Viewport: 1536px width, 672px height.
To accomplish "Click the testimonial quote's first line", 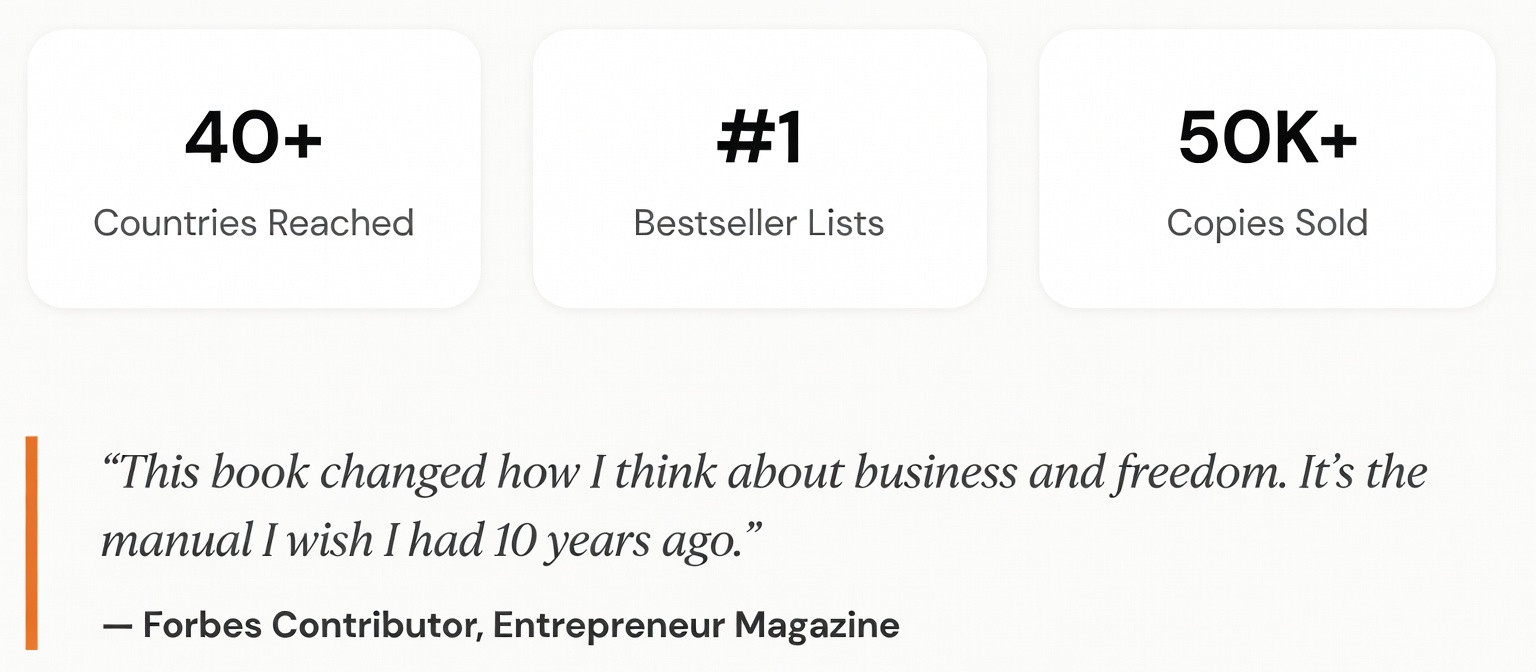I will tap(764, 473).
